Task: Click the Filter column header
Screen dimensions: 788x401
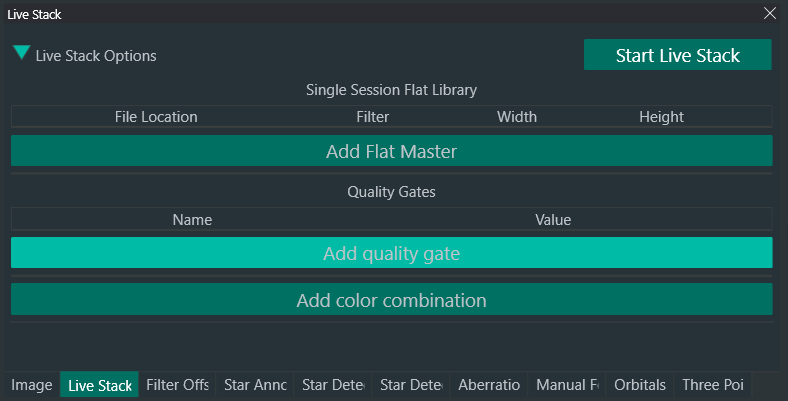Action: click(x=373, y=117)
